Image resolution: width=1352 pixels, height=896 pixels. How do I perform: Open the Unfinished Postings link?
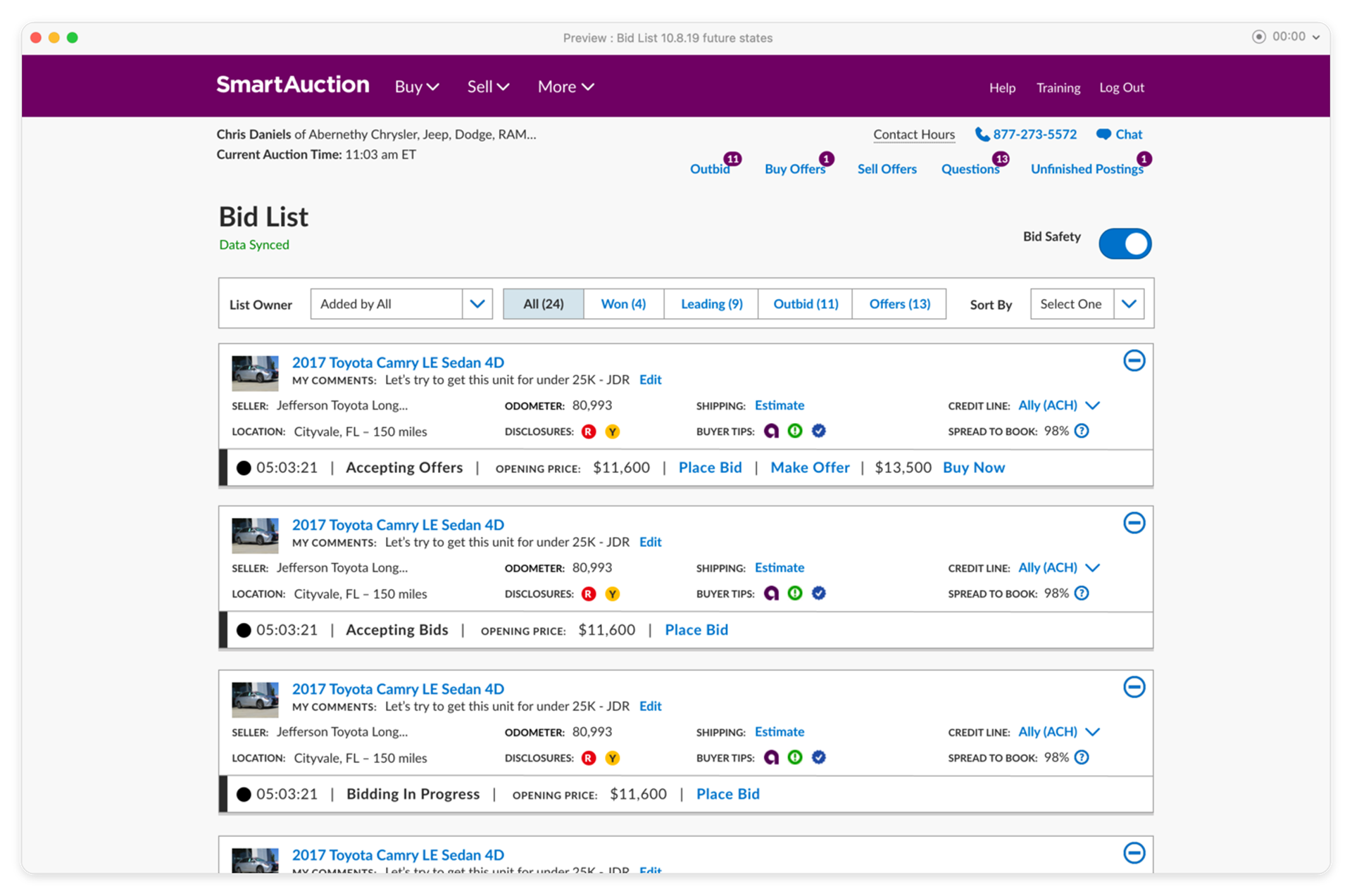coord(1087,169)
